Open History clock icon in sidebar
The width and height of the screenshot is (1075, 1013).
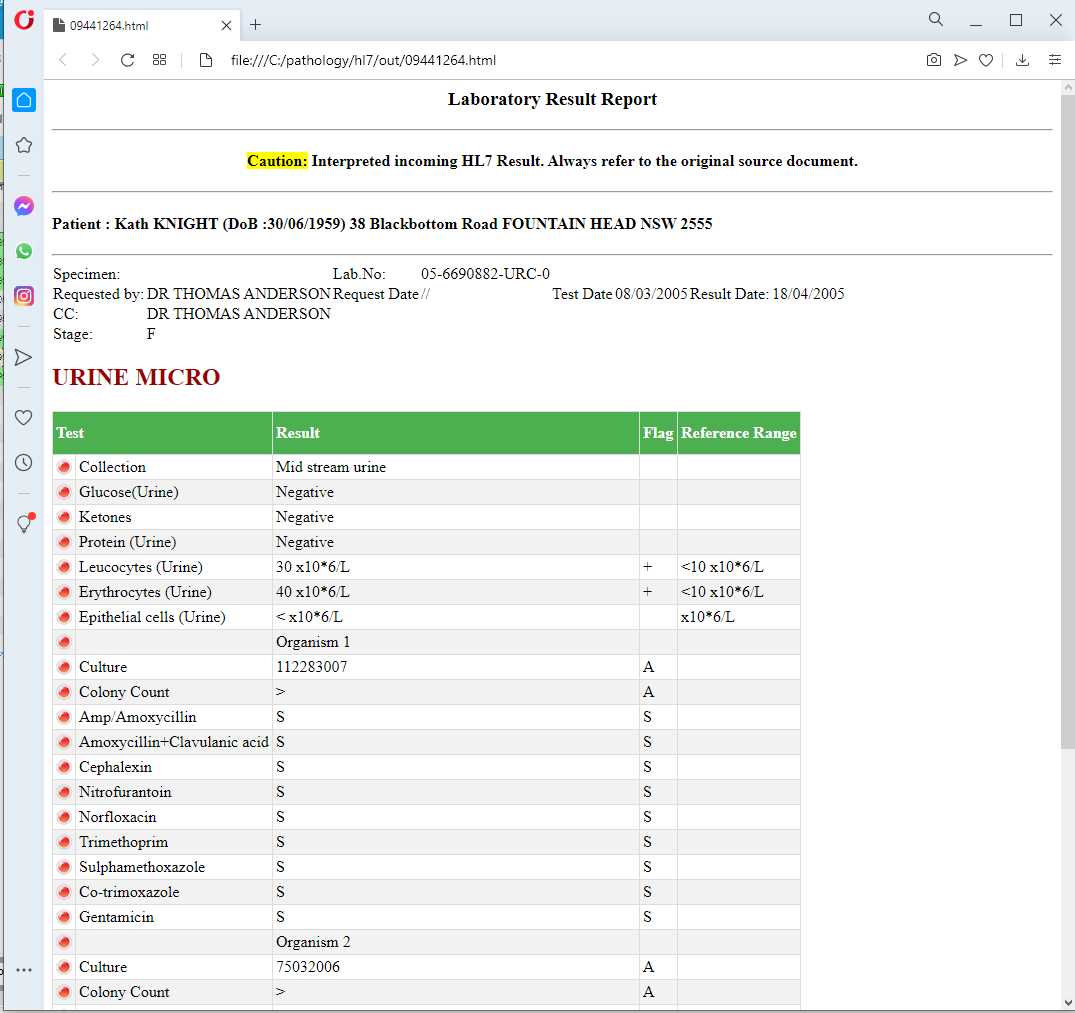23,463
